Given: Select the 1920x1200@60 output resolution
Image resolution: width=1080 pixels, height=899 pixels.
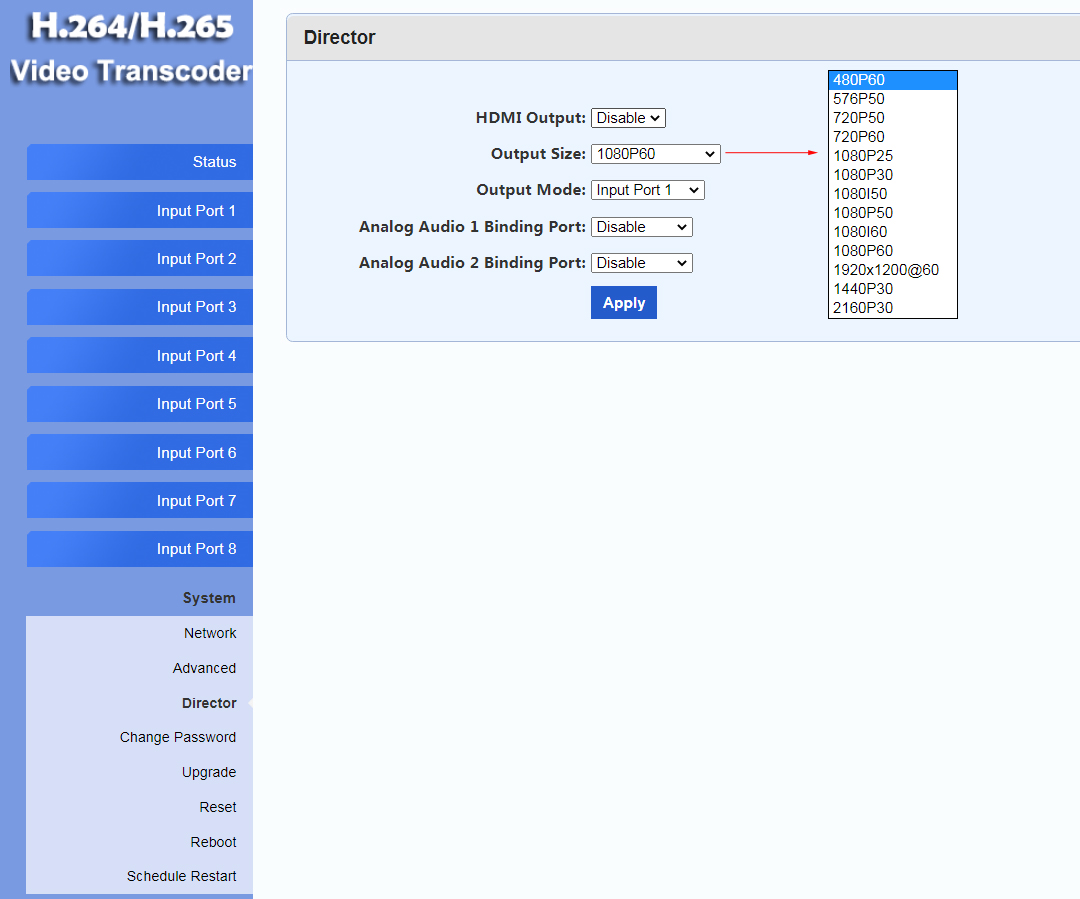Looking at the screenshot, I should (x=882, y=269).
